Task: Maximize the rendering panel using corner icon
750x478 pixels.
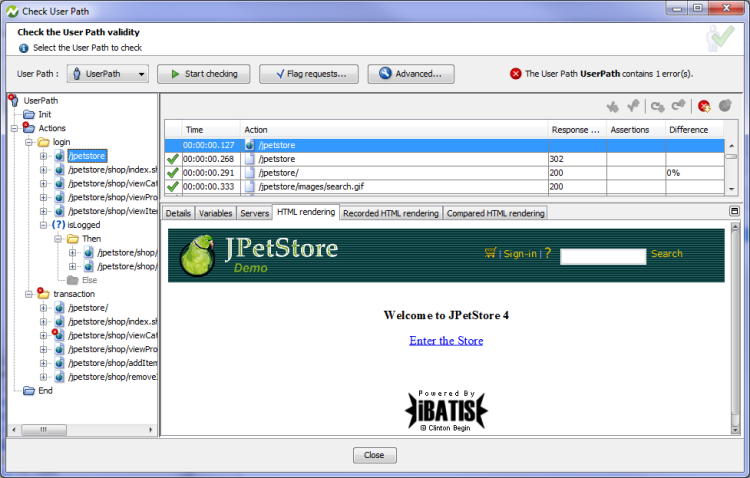Action: click(735, 212)
